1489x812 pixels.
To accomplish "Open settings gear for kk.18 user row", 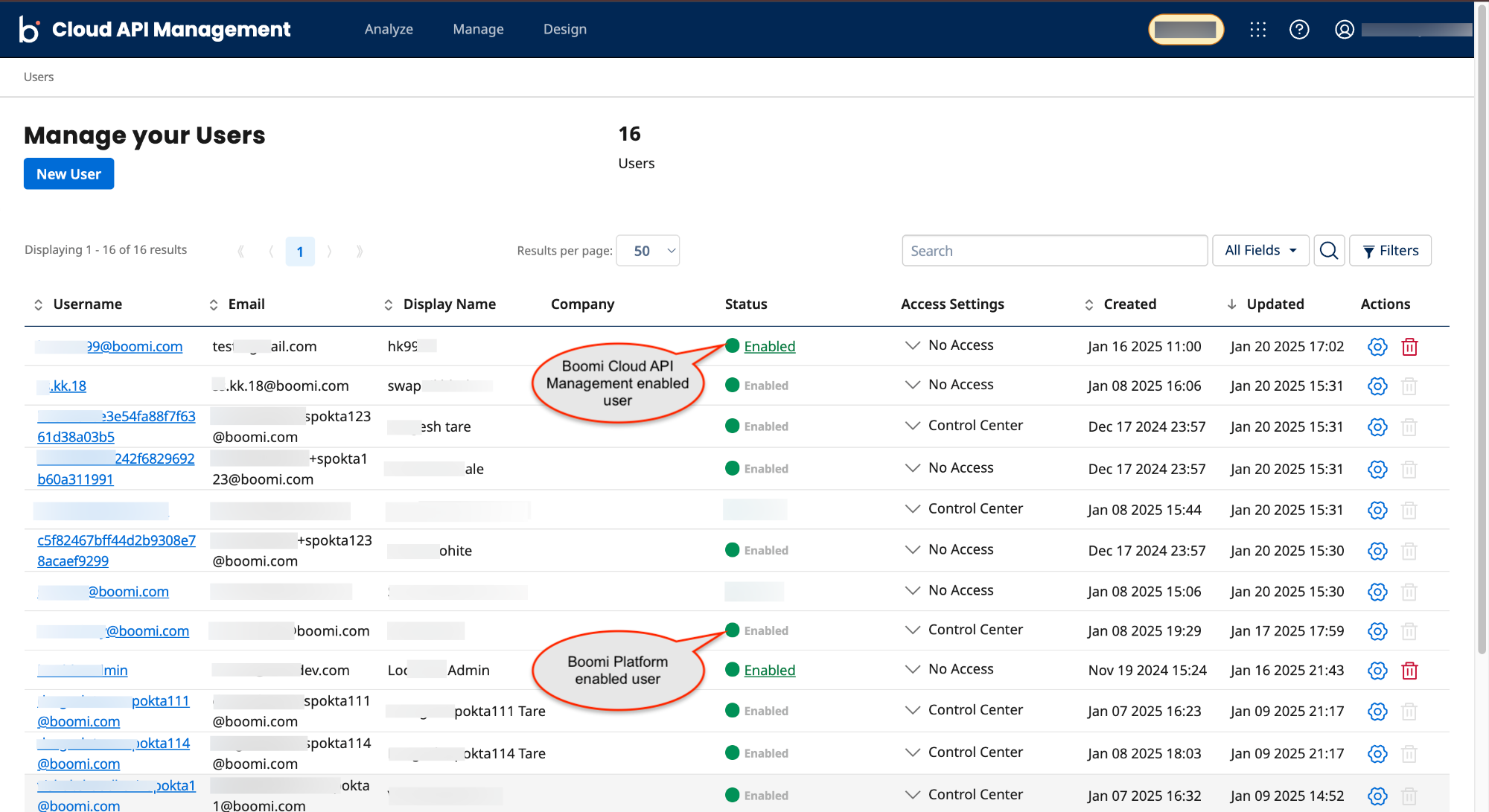I will point(1377,386).
